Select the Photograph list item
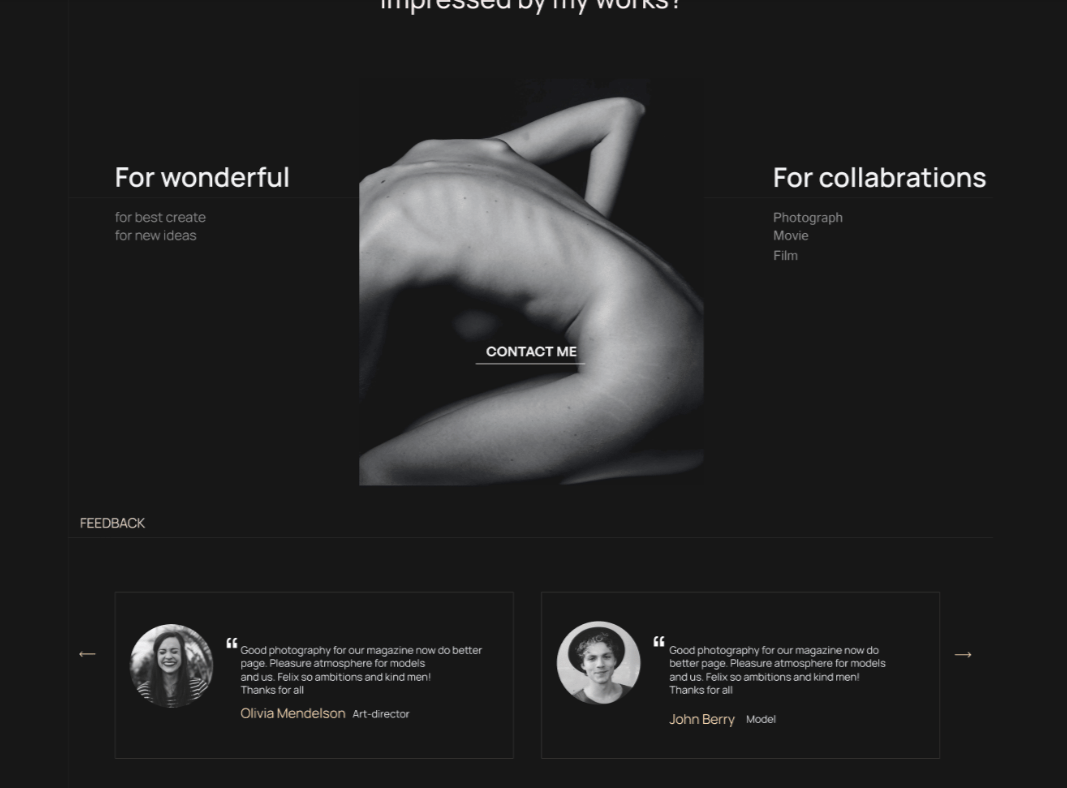This screenshot has height=788, width=1067. 808,218
